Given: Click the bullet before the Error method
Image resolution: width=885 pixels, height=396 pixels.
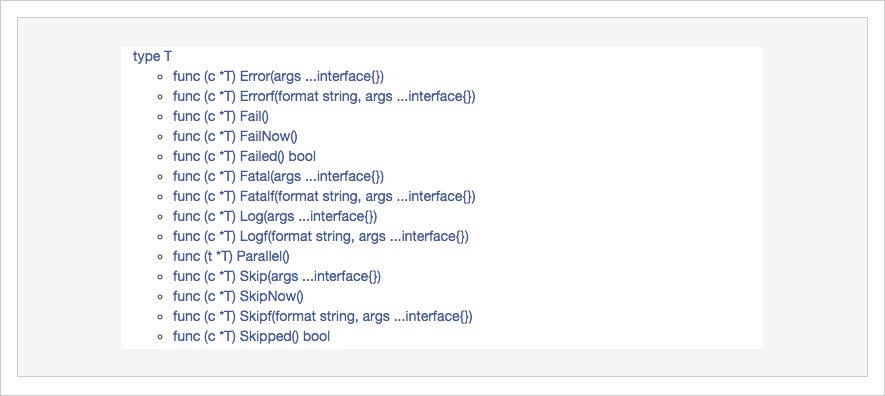Looking at the screenshot, I should 160,77.
